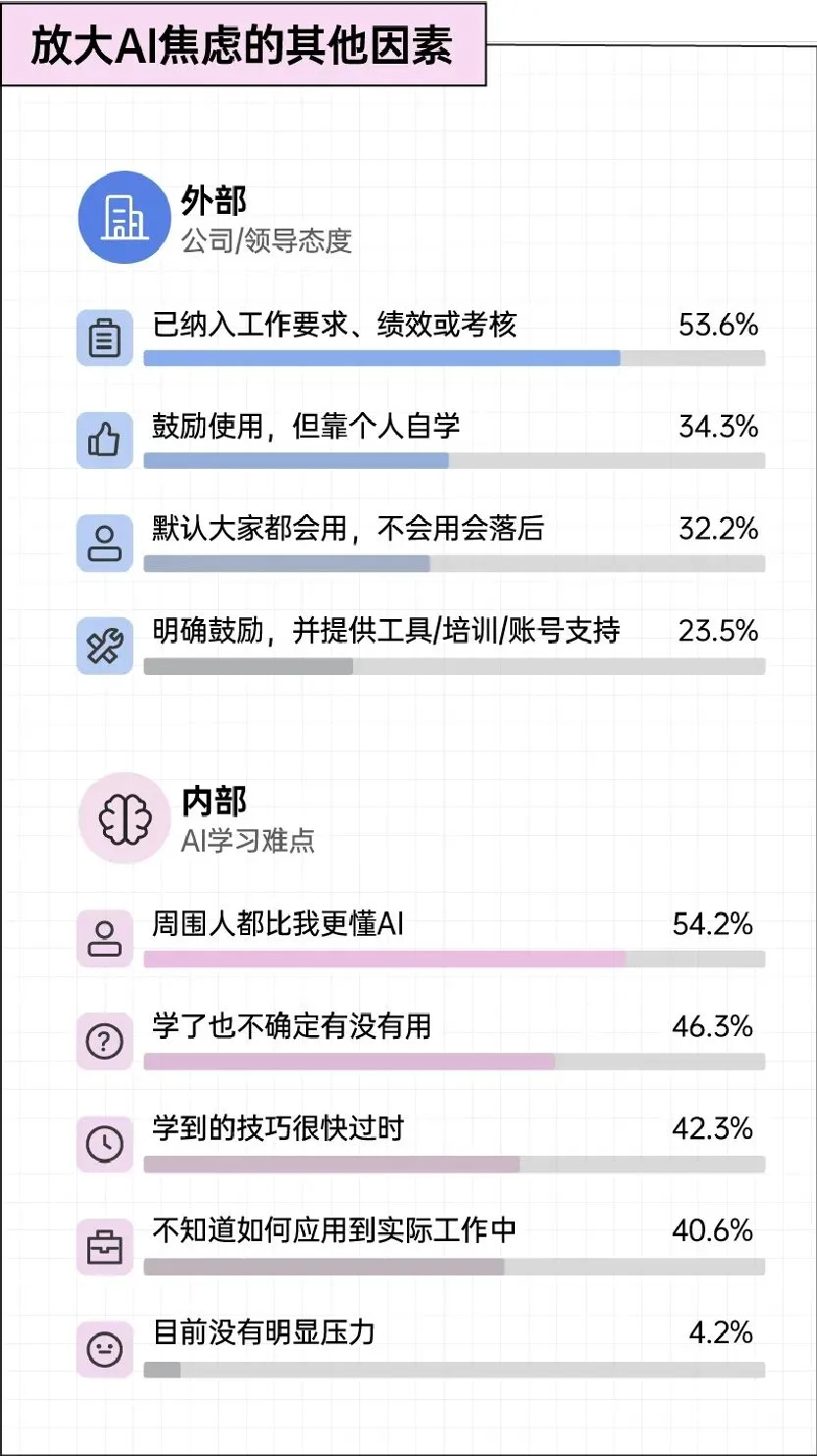Screen dimensions: 817x1456
Task: Click the briefcase icon for 不知道如何应用
Action: [x=105, y=1246]
